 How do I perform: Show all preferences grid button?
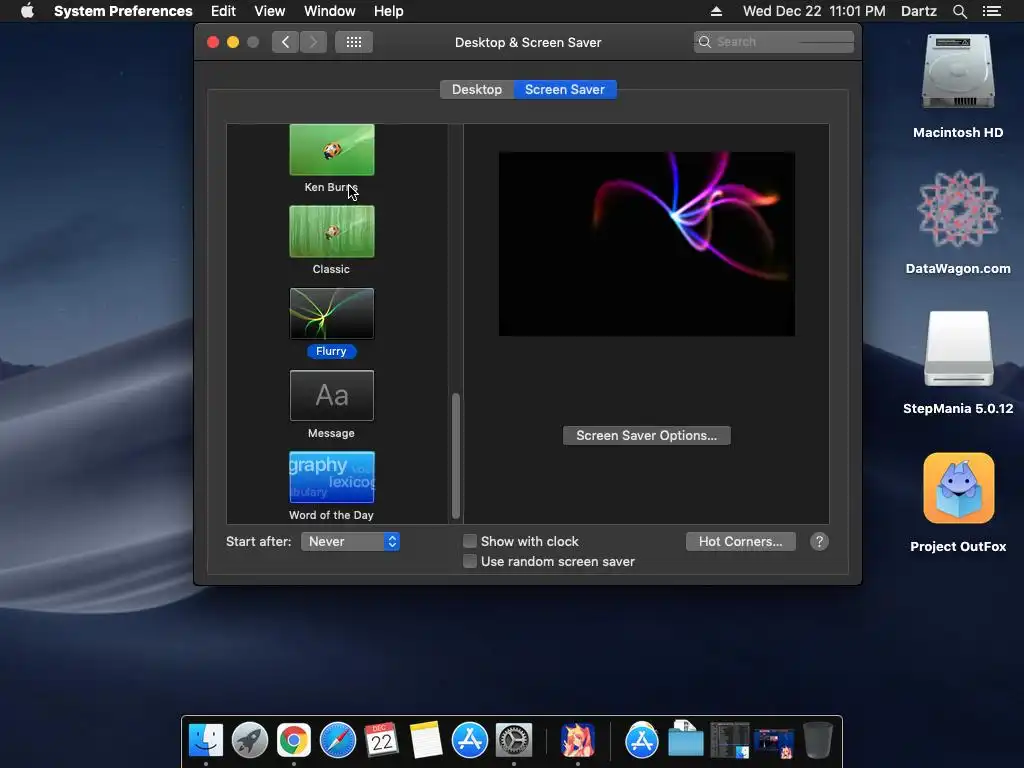click(354, 42)
